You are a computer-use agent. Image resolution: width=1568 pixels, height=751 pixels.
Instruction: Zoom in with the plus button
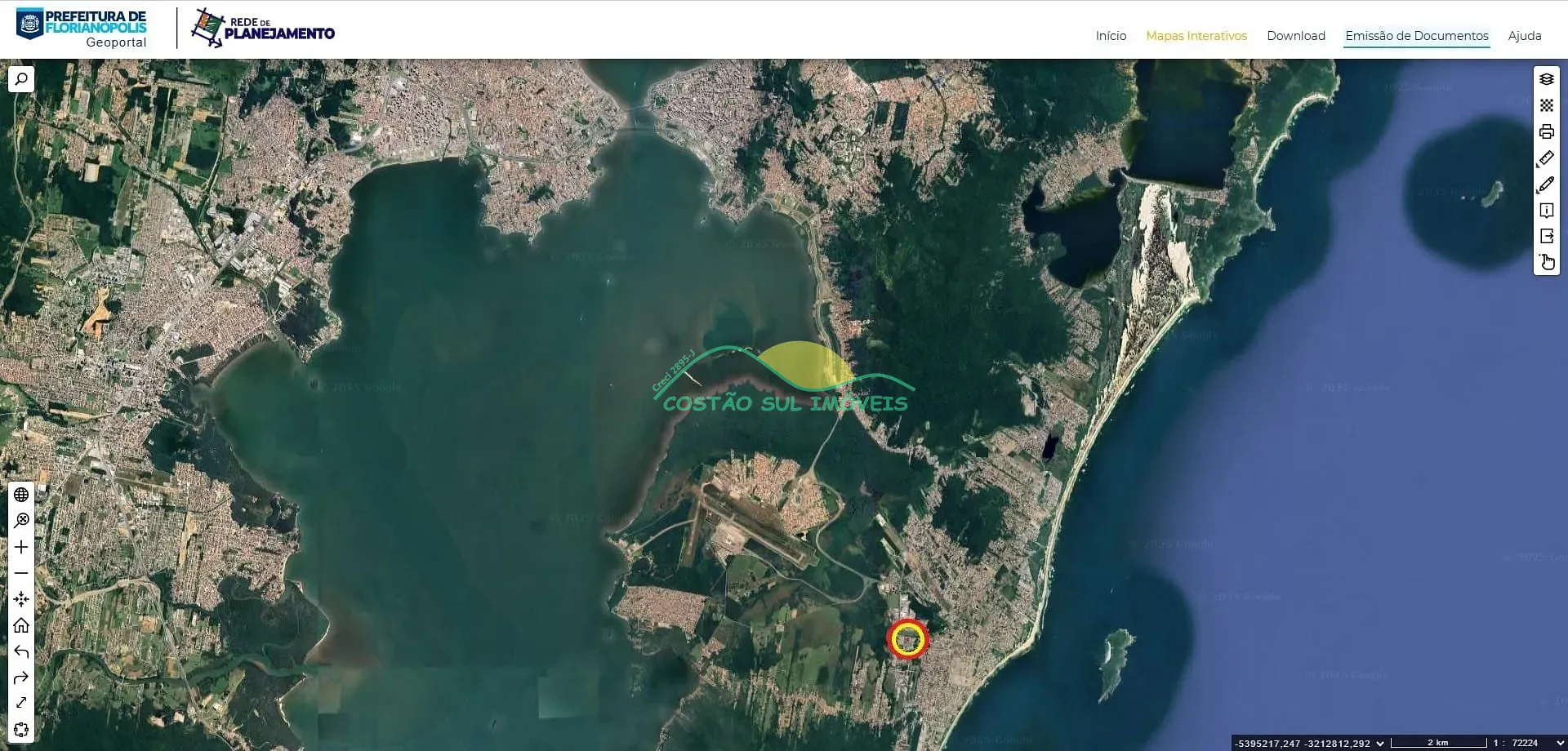[x=21, y=547]
